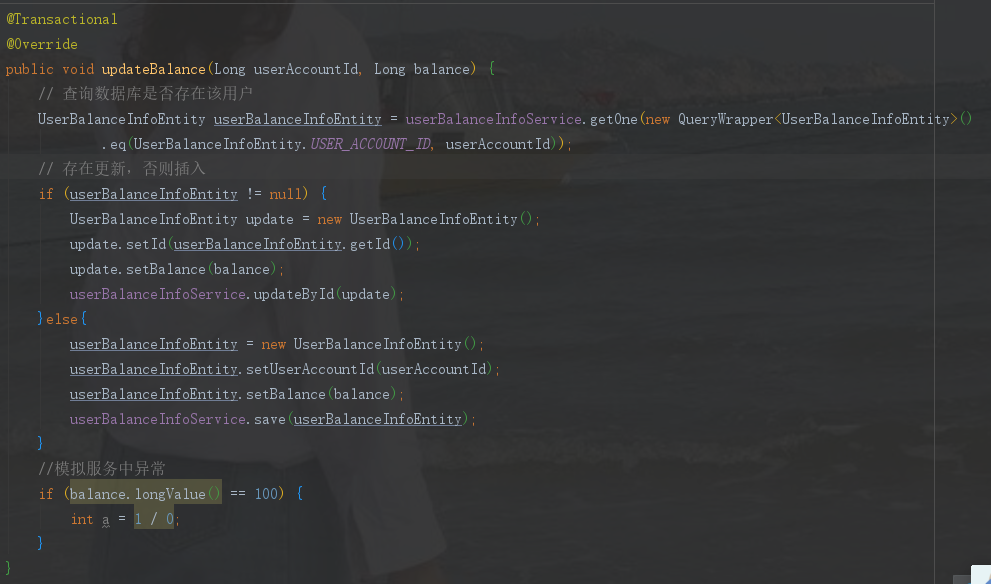Place cursor on the updateBalance method name
This screenshot has height=584, width=991.
[x=154, y=70]
